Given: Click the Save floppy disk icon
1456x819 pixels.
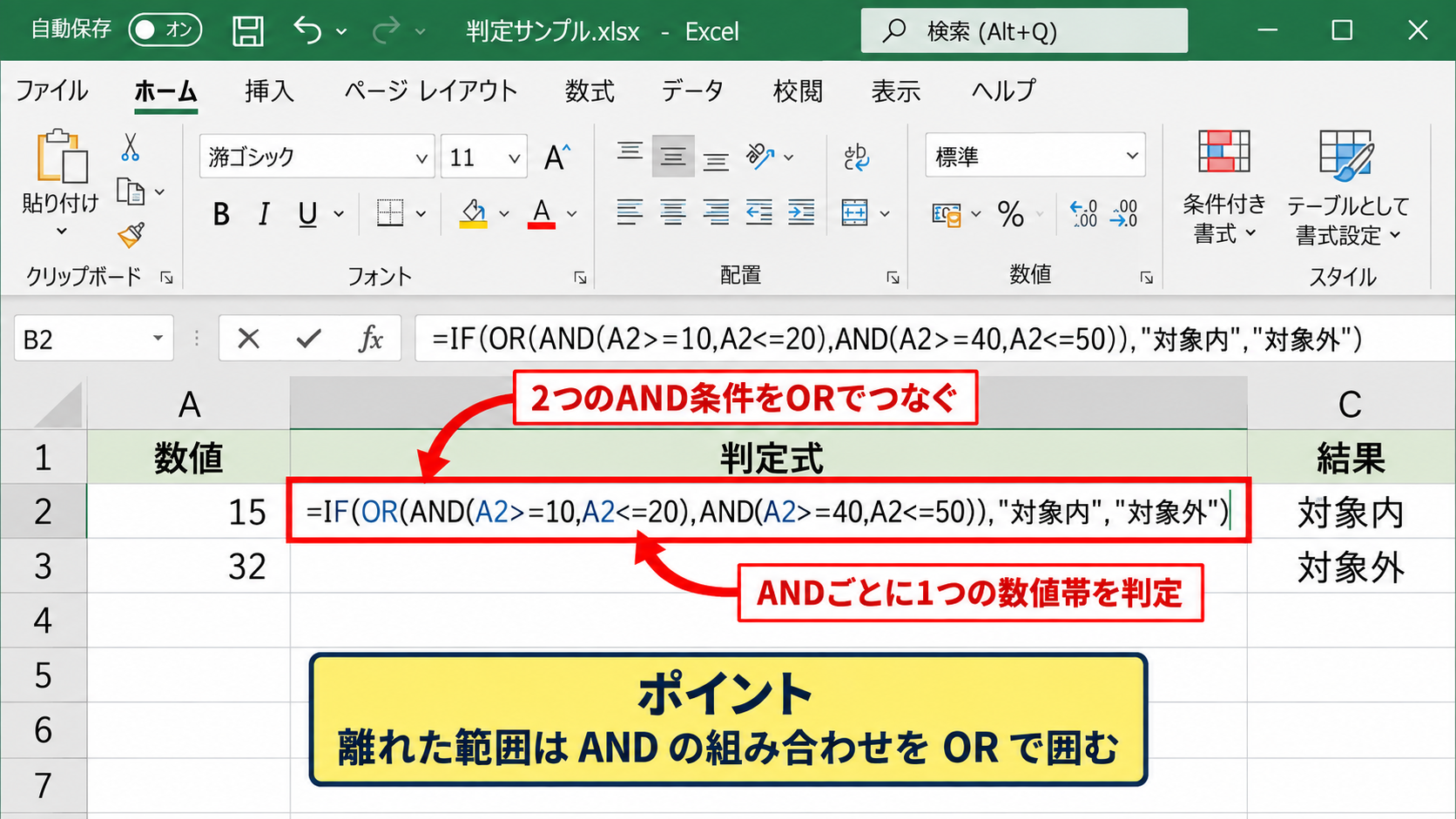Looking at the screenshot, I should pos(248,31).
